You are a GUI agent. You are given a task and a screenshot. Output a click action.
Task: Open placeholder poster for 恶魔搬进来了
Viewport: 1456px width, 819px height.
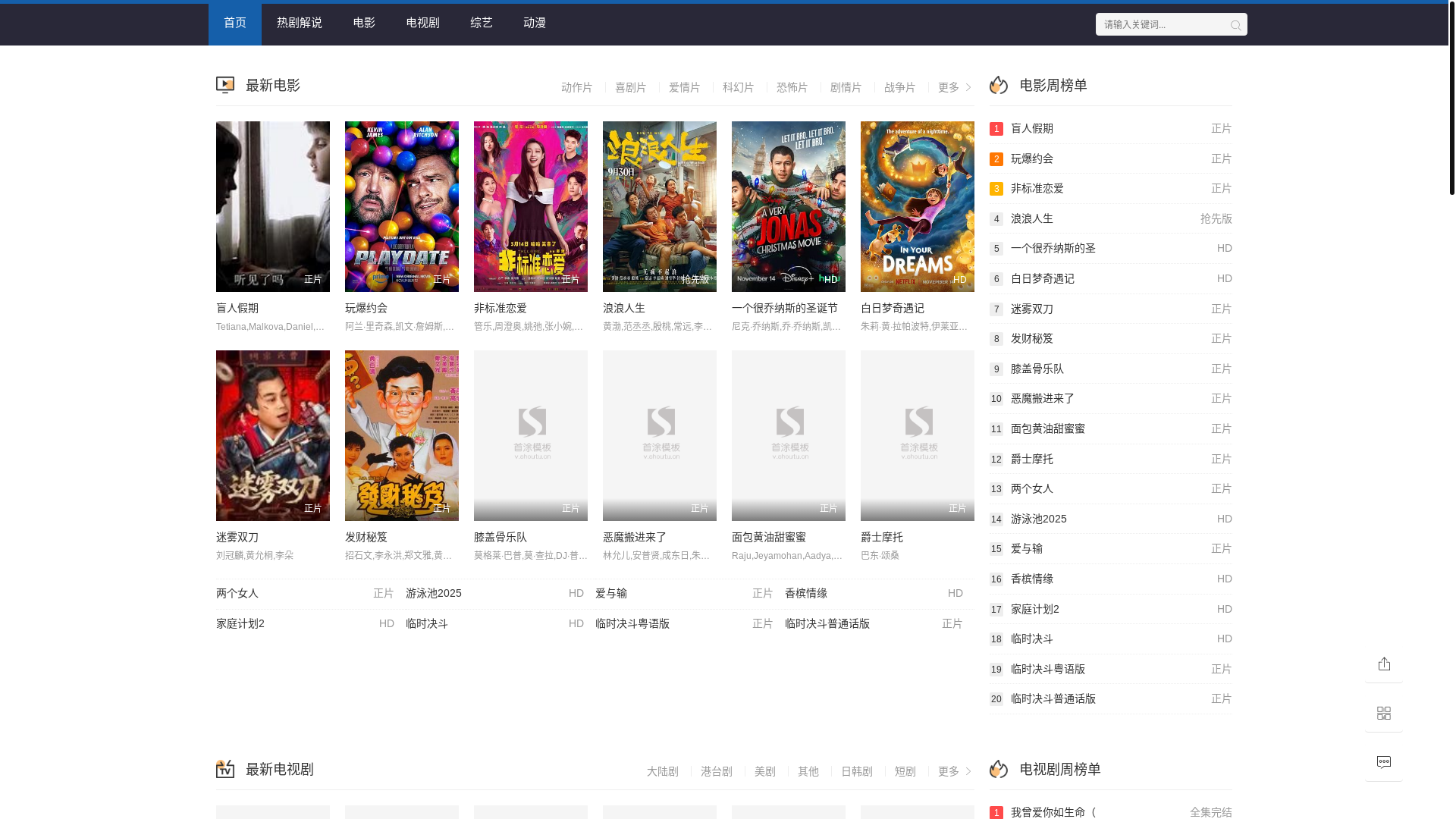pos(660,435)
